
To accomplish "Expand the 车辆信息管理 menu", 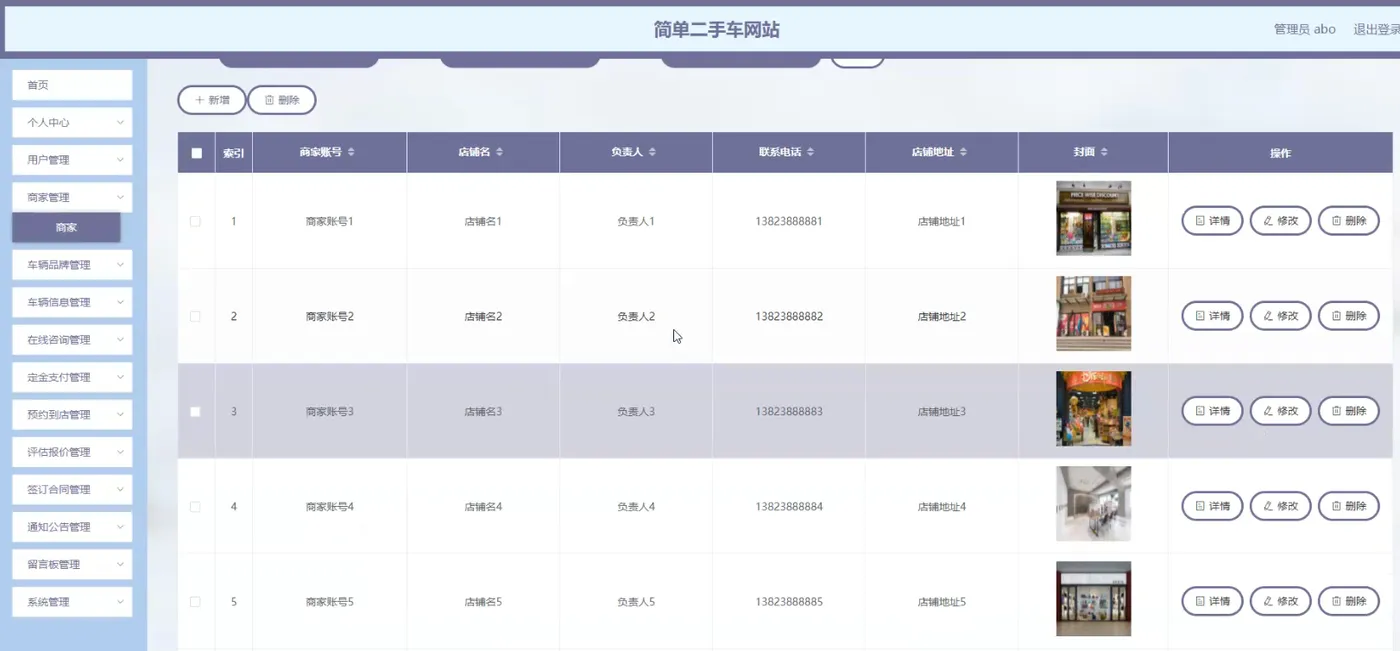I will click(72, 302).
